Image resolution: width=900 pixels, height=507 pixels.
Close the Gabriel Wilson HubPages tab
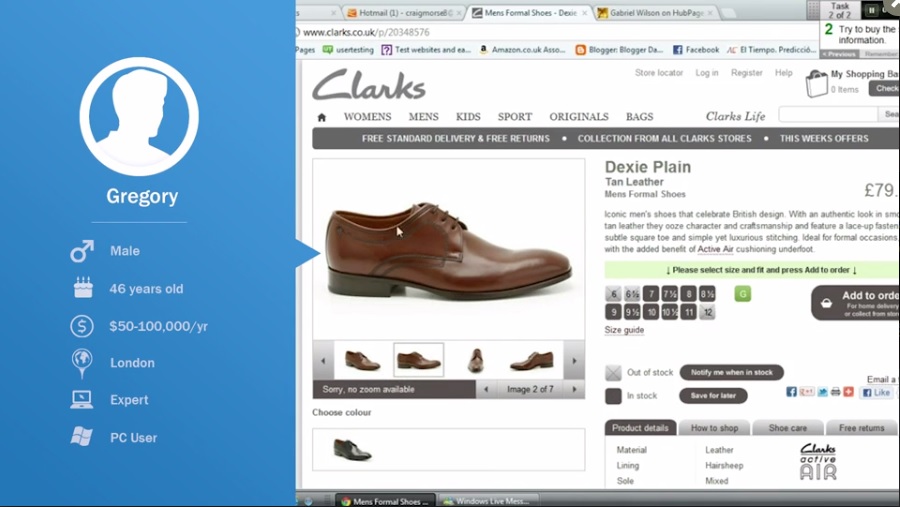(x=710, y=13)
